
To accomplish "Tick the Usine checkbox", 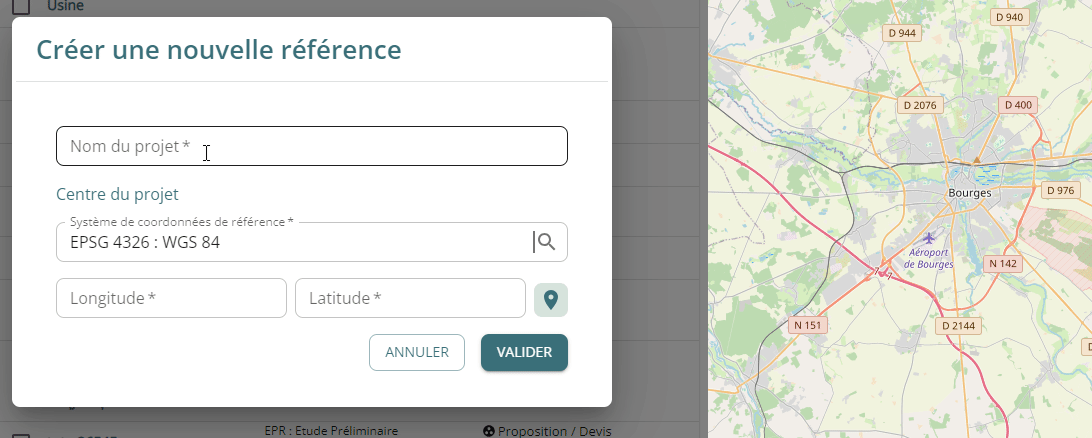I will point(22,6).
